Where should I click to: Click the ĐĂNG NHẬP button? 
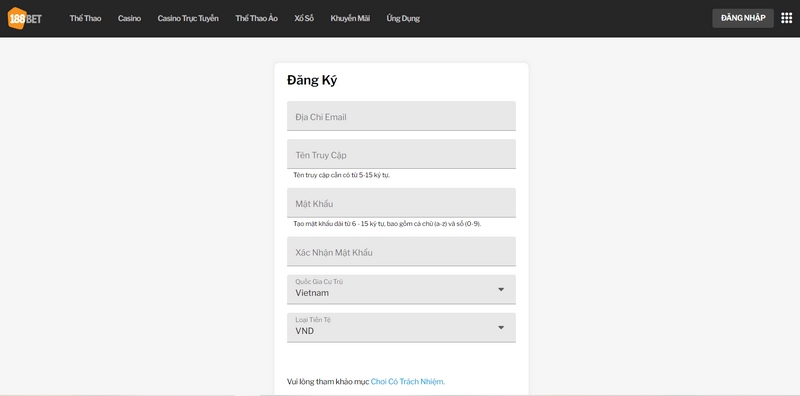743,18
